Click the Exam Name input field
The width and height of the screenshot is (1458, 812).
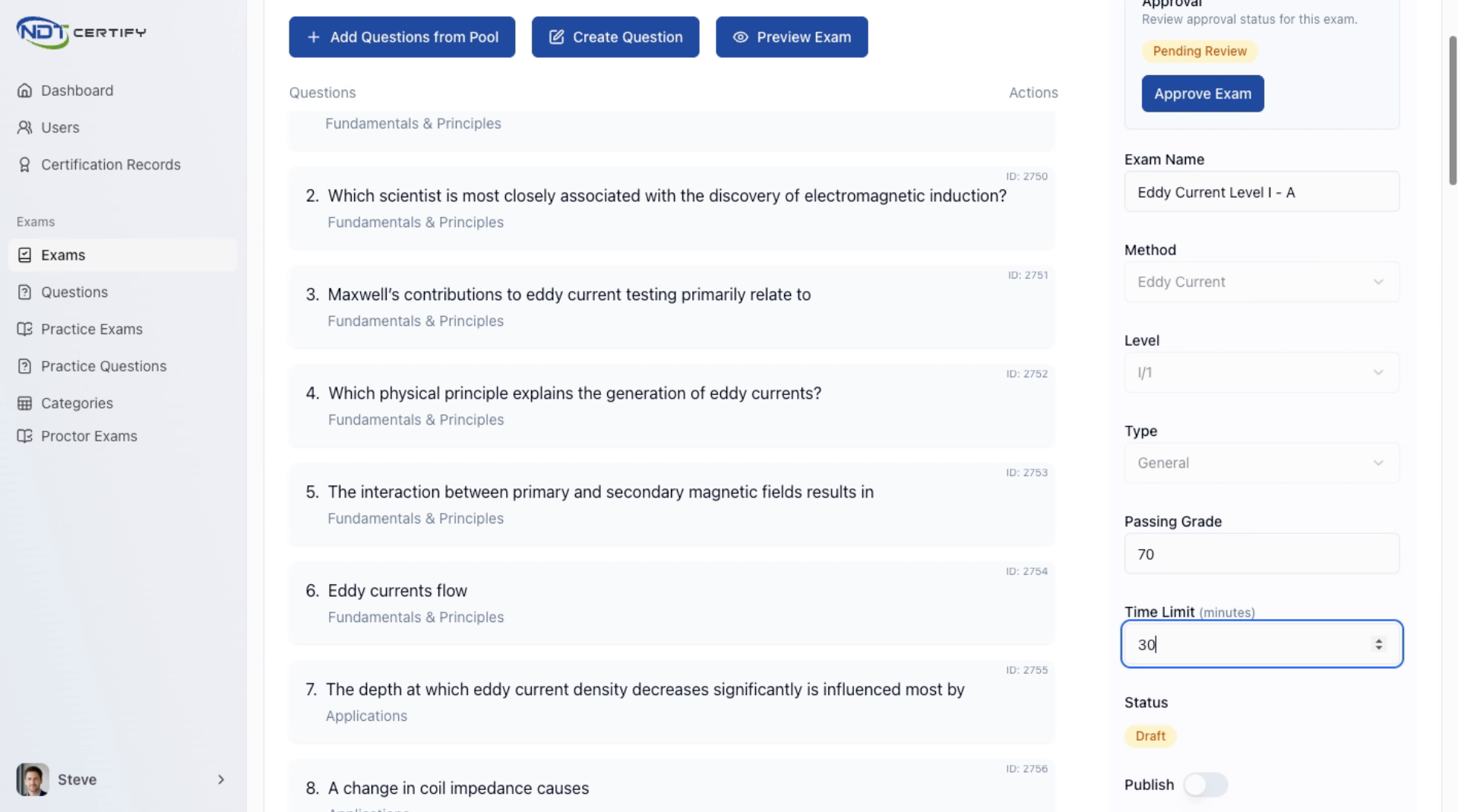[1262, 192]
